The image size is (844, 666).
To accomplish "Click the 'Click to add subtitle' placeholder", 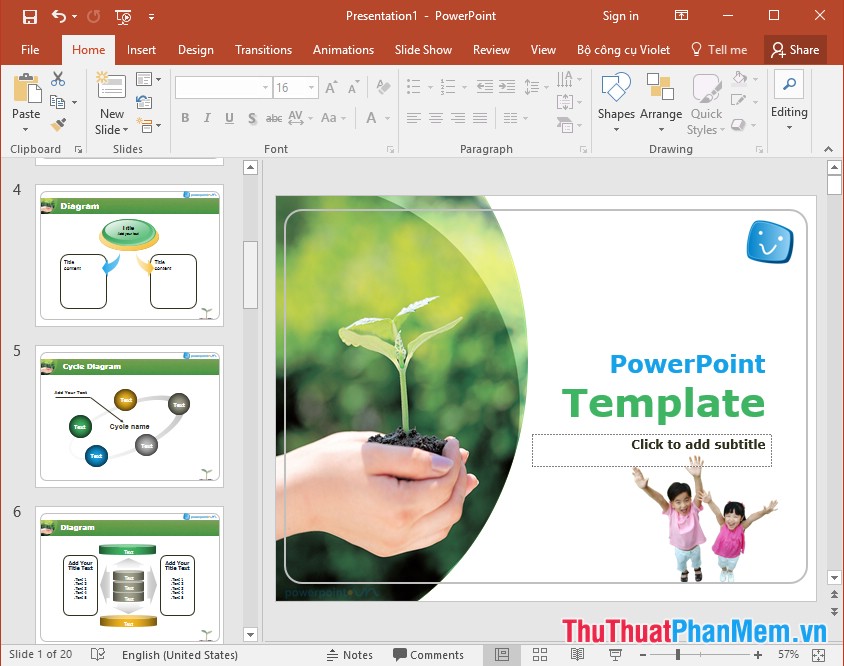I will pyautogui.click(x=651, y=450).
